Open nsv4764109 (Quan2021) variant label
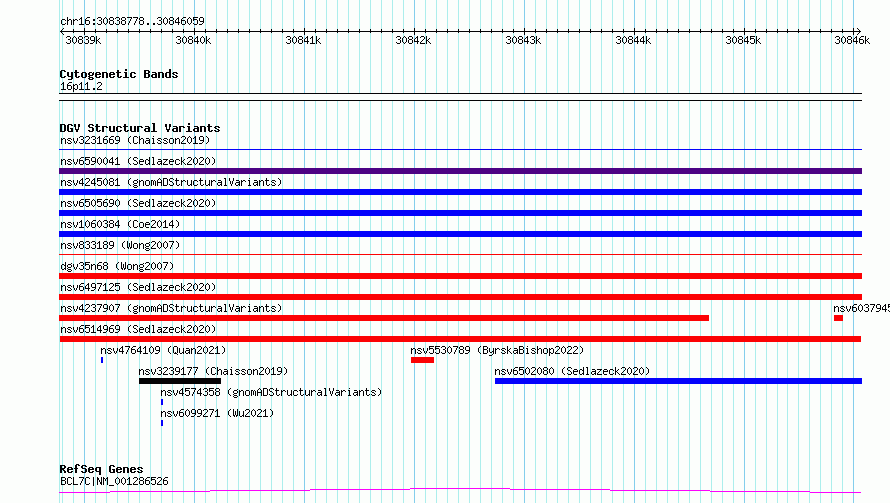 tap(163, 350)
